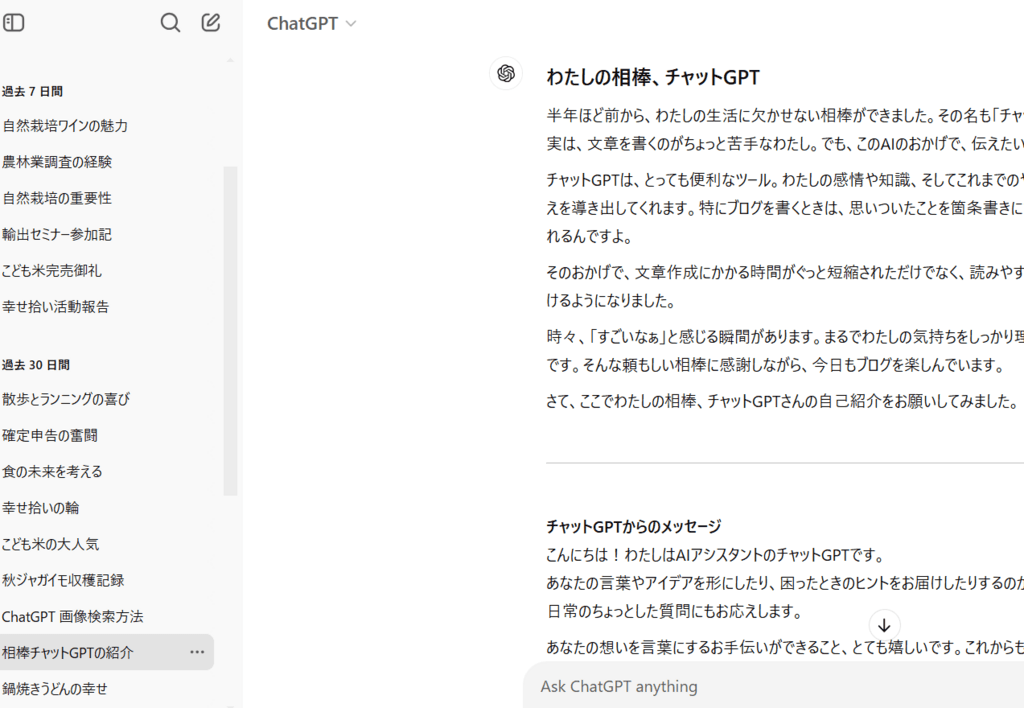
Task: Click the heading わたしの相棒、チャットGPT
Action: pyautogui.click(x=652, y=77)
